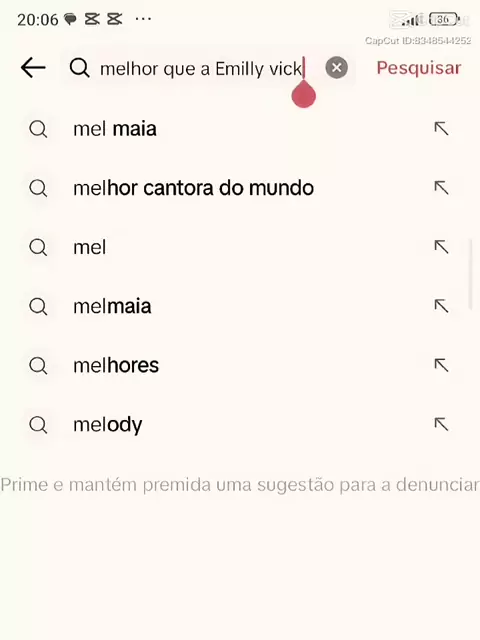480x640 pixels.
Task: Tap the back arrow icon
Action: click(x=33, y=67)
